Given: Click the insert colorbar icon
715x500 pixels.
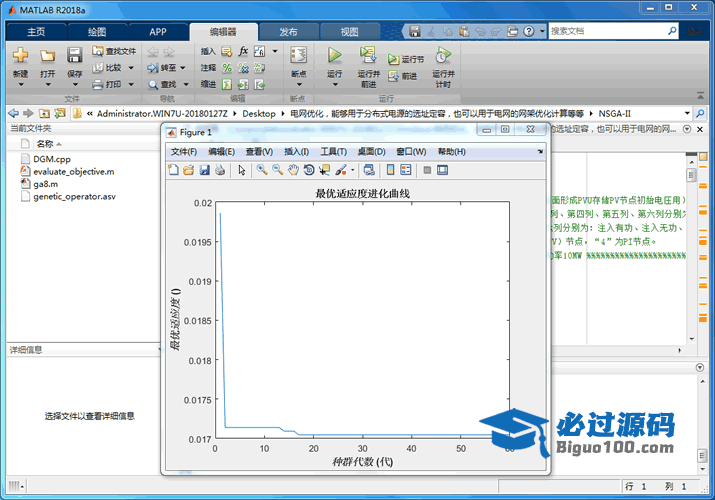Looking at the screenshot, I should [x=390, y=170].
